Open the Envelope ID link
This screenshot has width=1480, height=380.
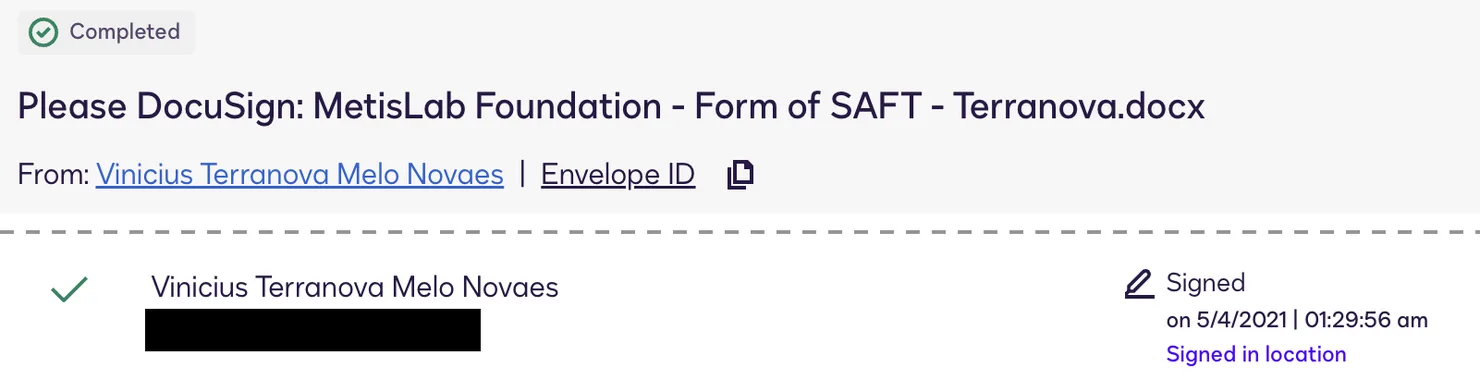(618, 175)
